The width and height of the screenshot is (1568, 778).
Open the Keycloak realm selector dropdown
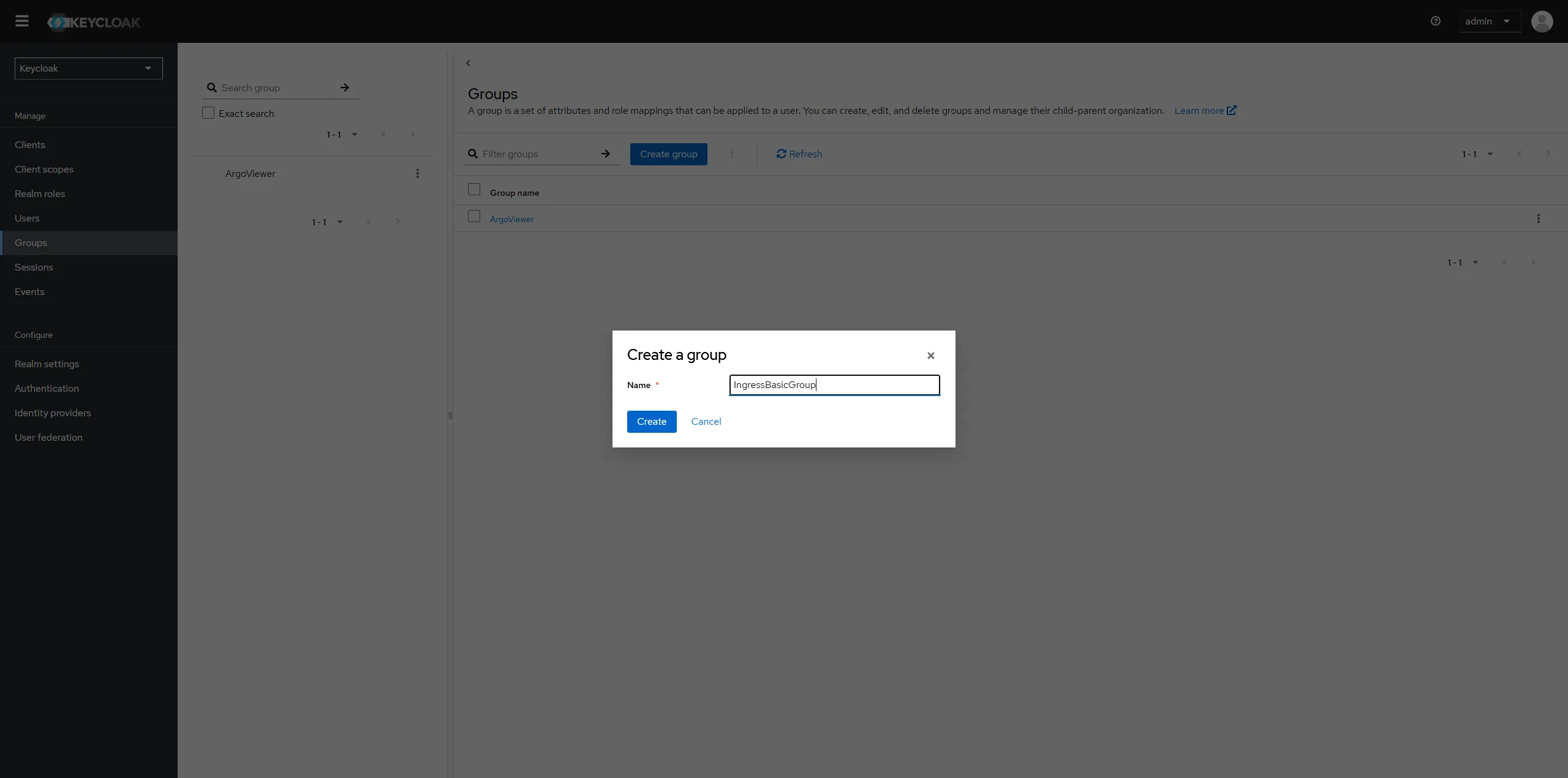point(89,69)
